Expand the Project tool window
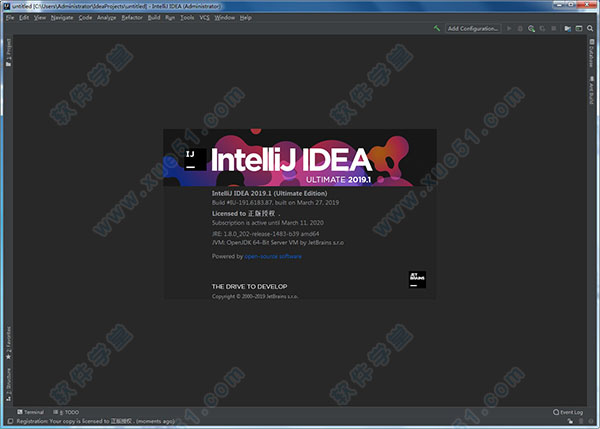 [x=8, y=52]
